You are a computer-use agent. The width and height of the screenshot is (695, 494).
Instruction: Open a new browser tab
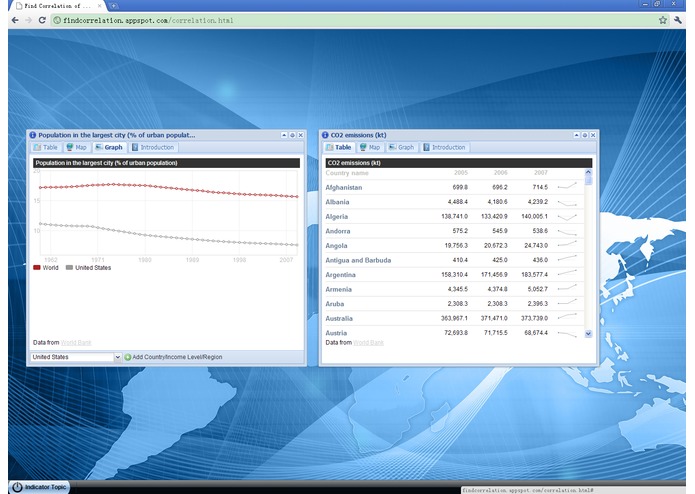click(x=113, y=6)
